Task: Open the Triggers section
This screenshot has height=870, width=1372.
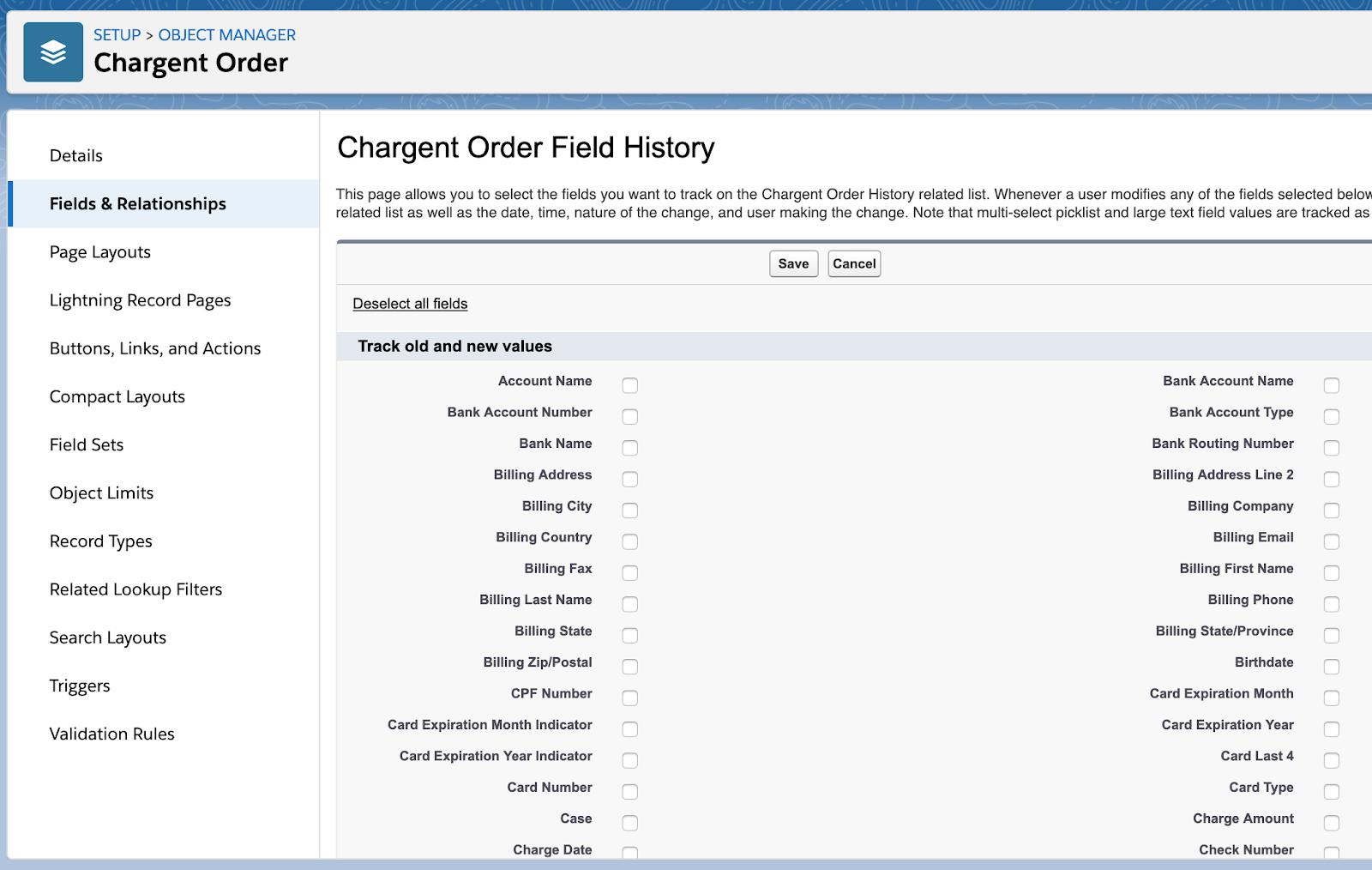Action: coord(79,686)
